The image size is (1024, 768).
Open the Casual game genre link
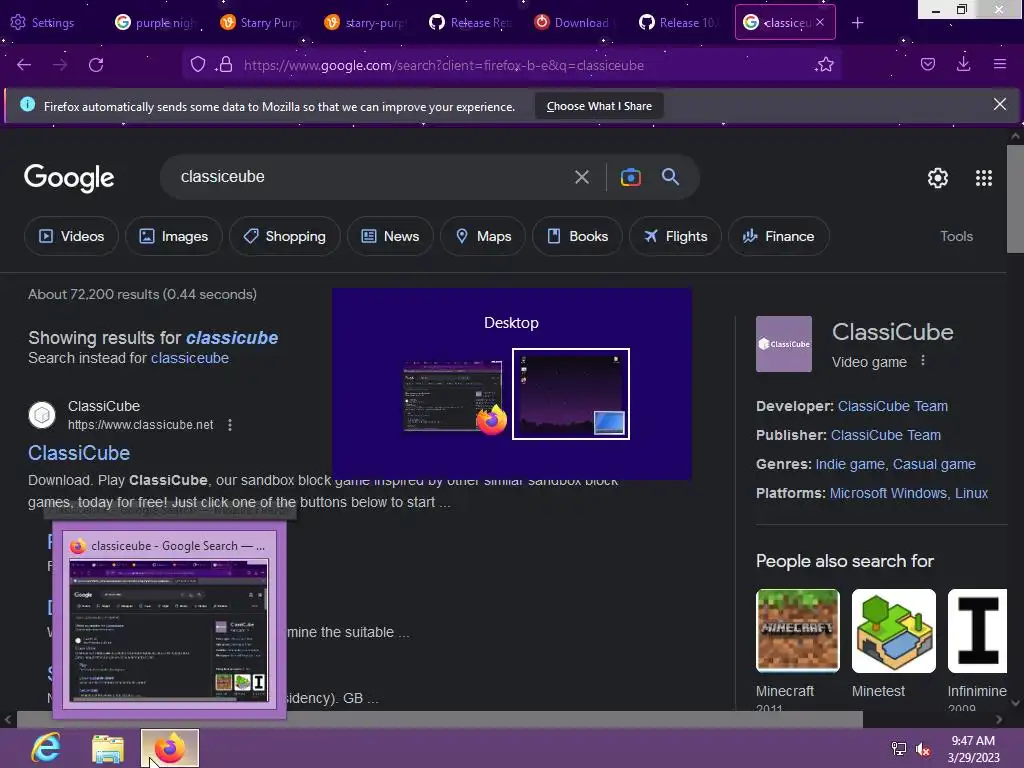click(x=934, y=464)
